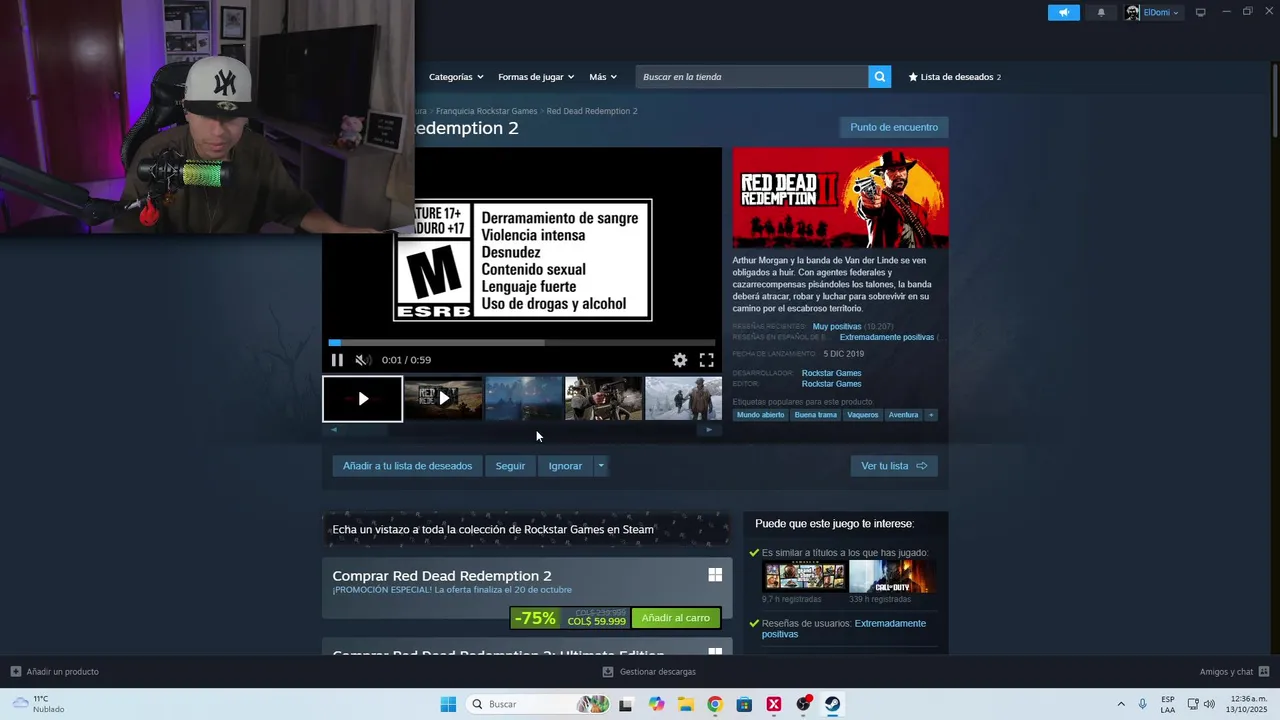
Task: Open Microsoft Store from the taskbar
Action: coord(744,704)
